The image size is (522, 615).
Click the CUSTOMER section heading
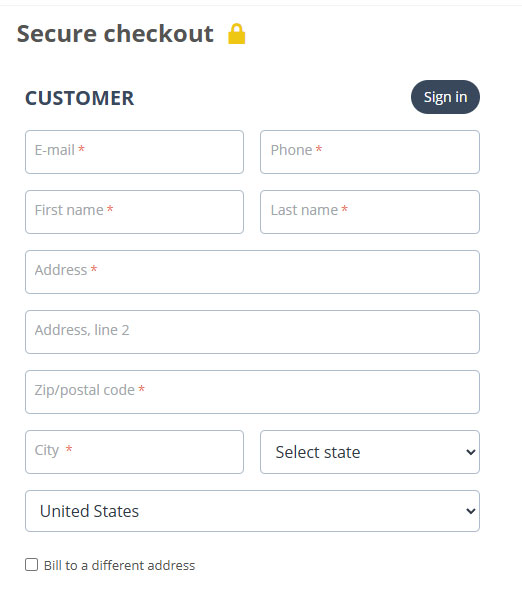click(x=80, y=98)
